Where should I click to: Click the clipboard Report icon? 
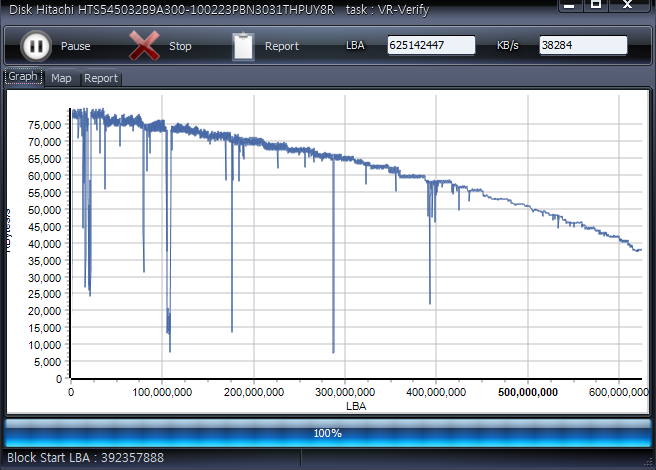[x=243, y=46]
